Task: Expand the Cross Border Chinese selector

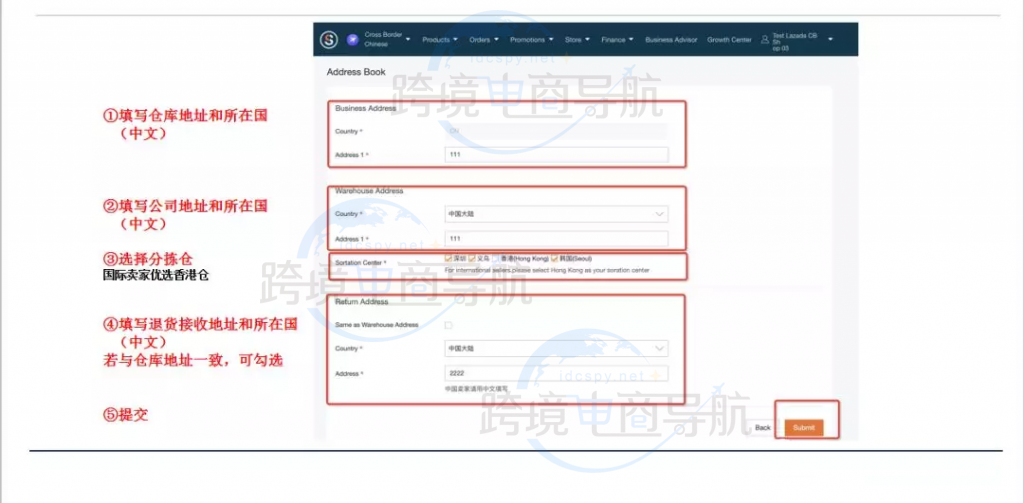Action: point(409,40)
